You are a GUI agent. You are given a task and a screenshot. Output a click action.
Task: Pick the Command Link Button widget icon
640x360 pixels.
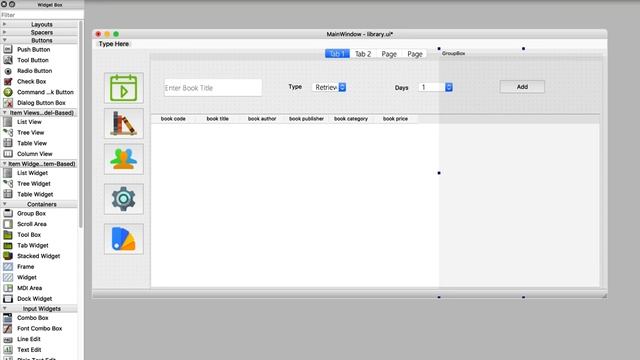pyautogui.click(x=8, y=92)
